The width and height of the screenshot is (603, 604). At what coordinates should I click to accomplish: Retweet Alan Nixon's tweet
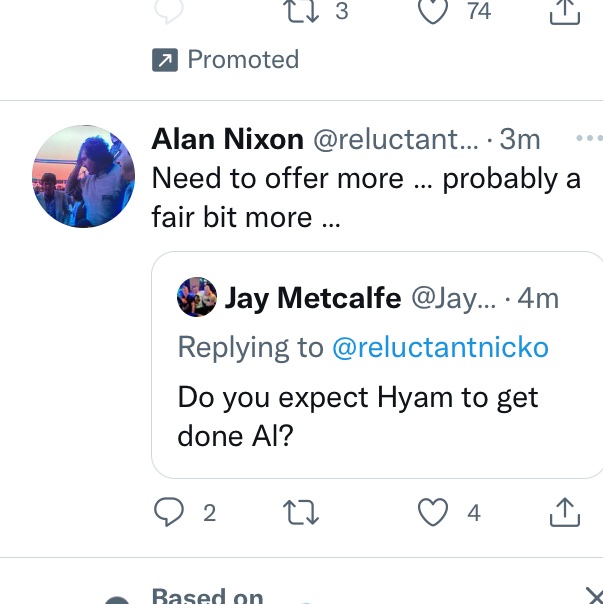pos(301,512)
